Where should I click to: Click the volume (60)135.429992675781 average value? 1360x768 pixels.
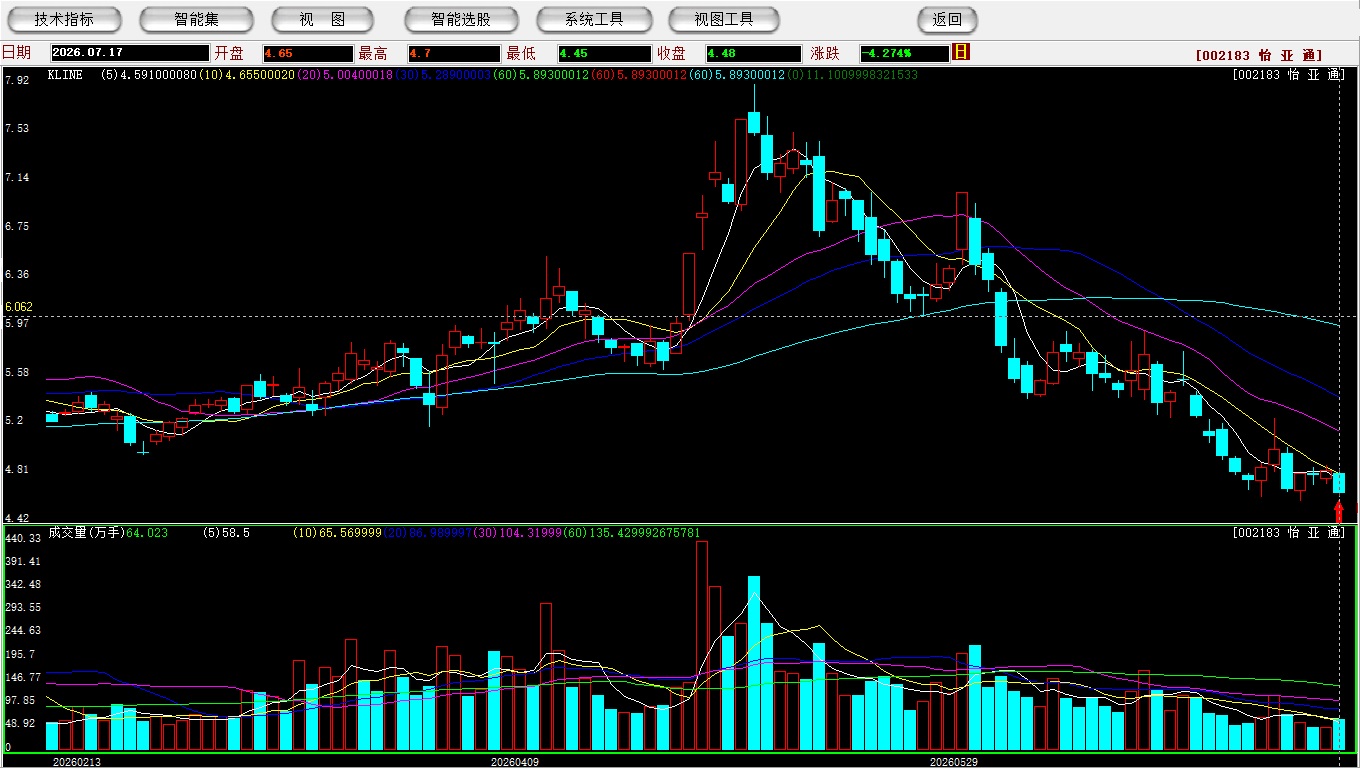(x=630, y=533)
